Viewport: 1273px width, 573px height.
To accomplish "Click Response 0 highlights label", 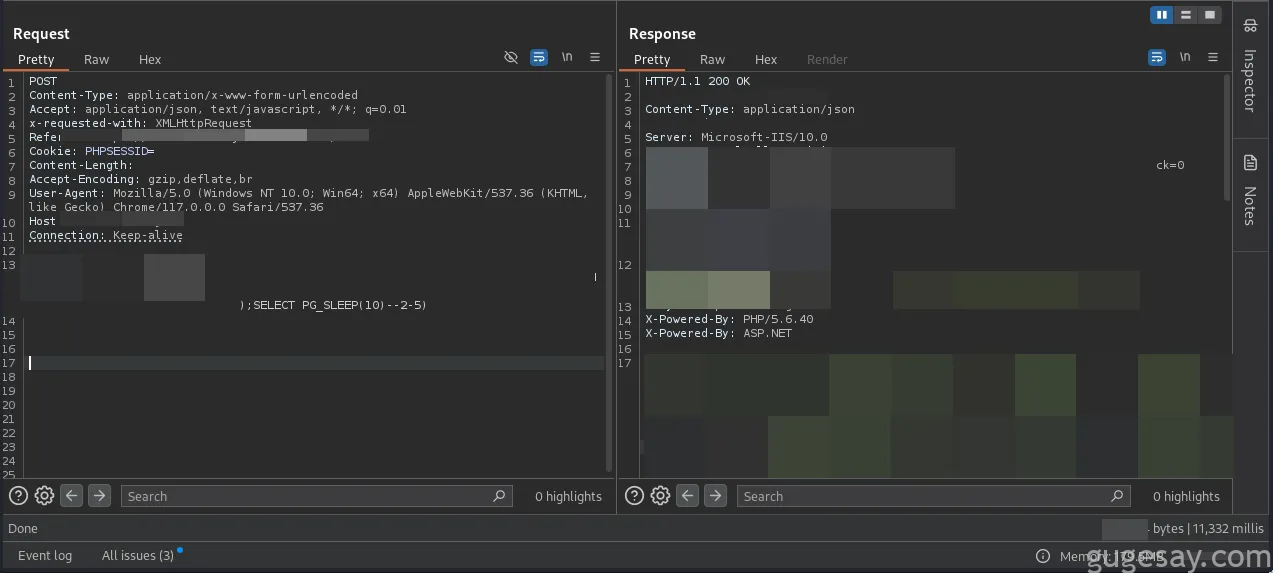I will pos(1186,496).
